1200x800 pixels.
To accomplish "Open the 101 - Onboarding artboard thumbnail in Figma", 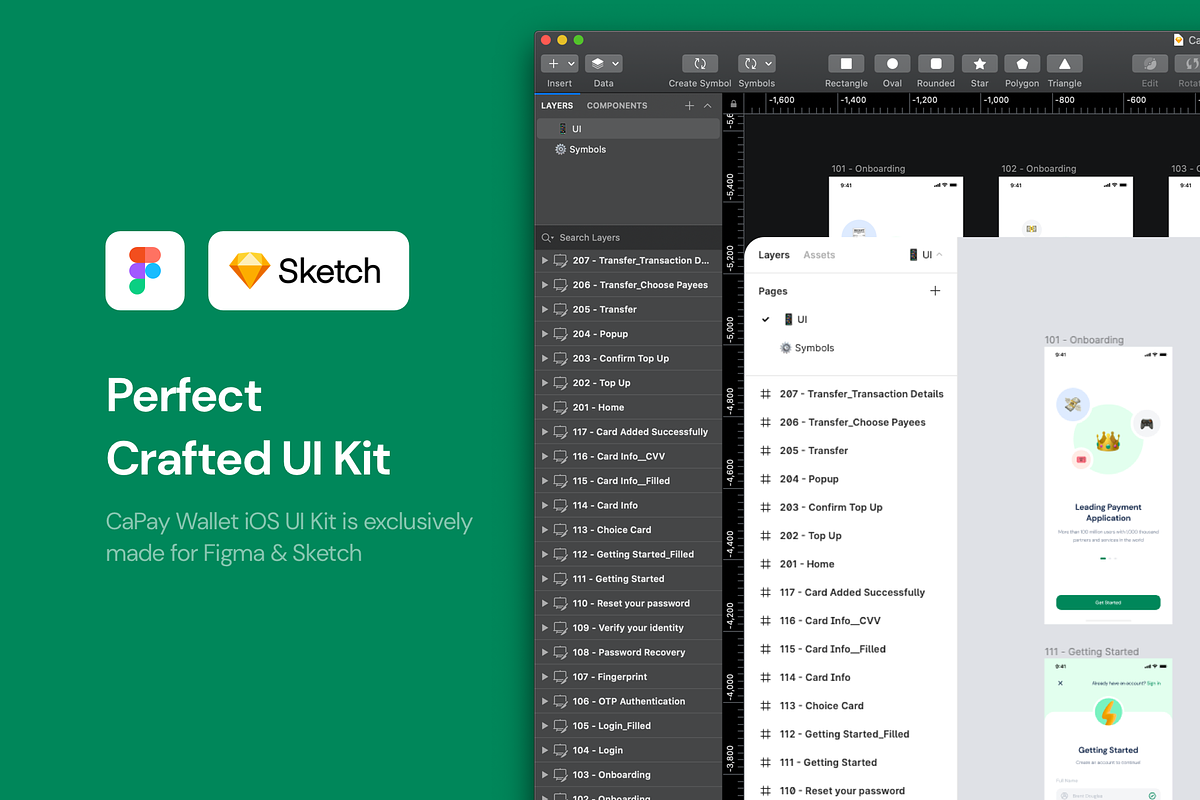I will [x=1108, y=486].
